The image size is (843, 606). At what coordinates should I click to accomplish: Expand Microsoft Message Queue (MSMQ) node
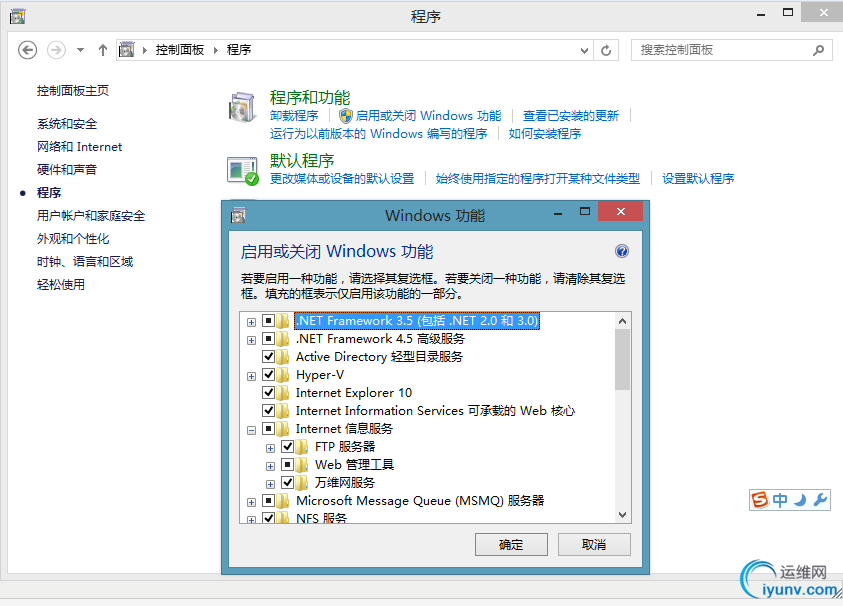(x=251, y=502)
